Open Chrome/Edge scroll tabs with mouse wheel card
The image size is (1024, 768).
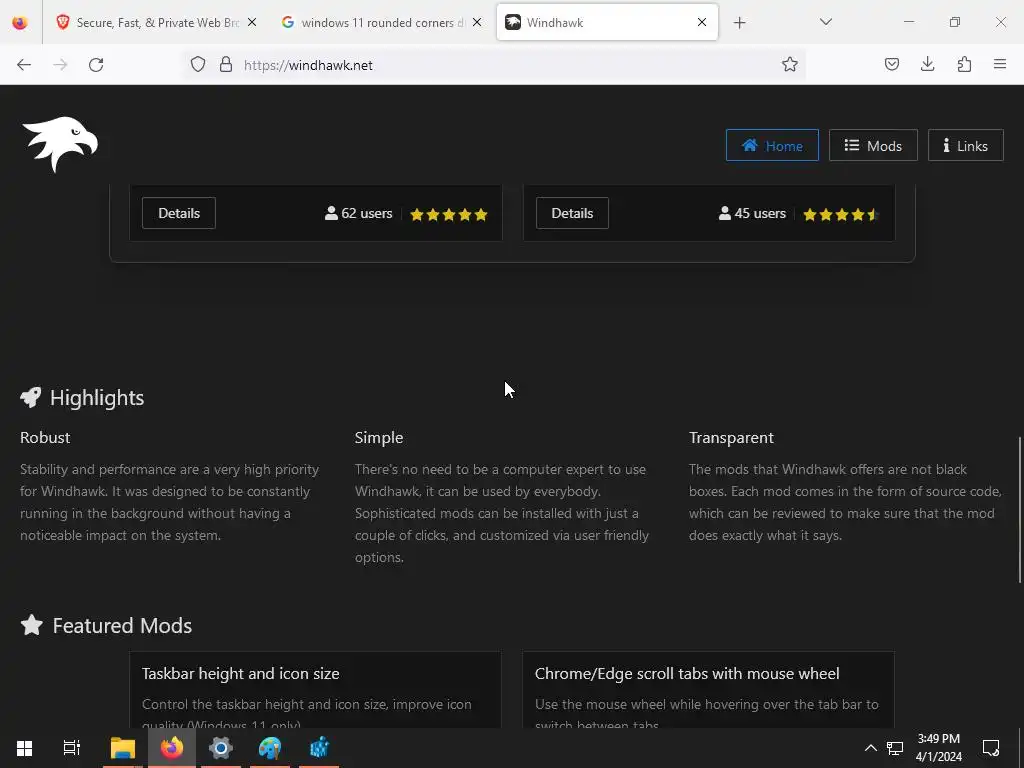pos(709,690)
